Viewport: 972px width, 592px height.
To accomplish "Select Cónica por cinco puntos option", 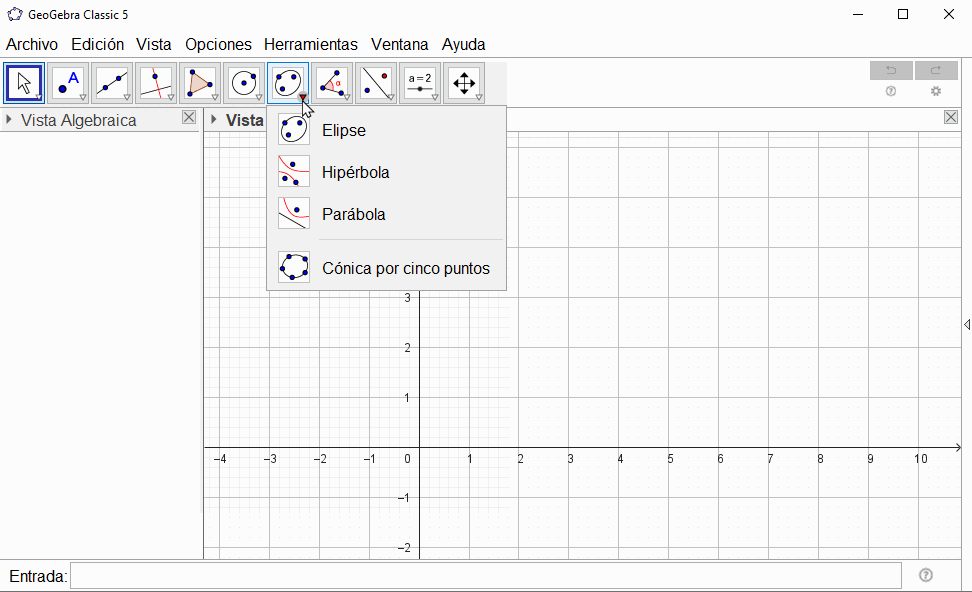I will coord(405,269).
